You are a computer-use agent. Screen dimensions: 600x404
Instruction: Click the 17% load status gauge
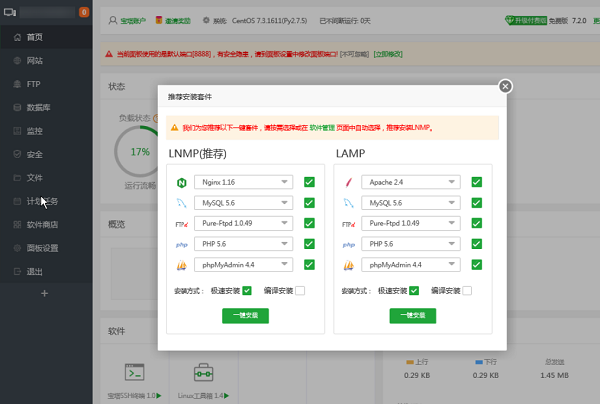[139, 152]
